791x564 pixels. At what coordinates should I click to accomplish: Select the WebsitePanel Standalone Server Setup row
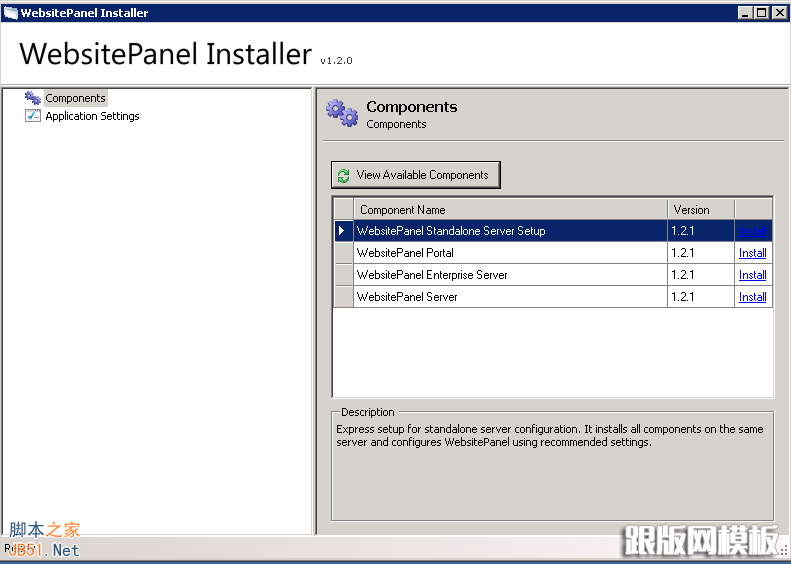[x=553, y=231]
